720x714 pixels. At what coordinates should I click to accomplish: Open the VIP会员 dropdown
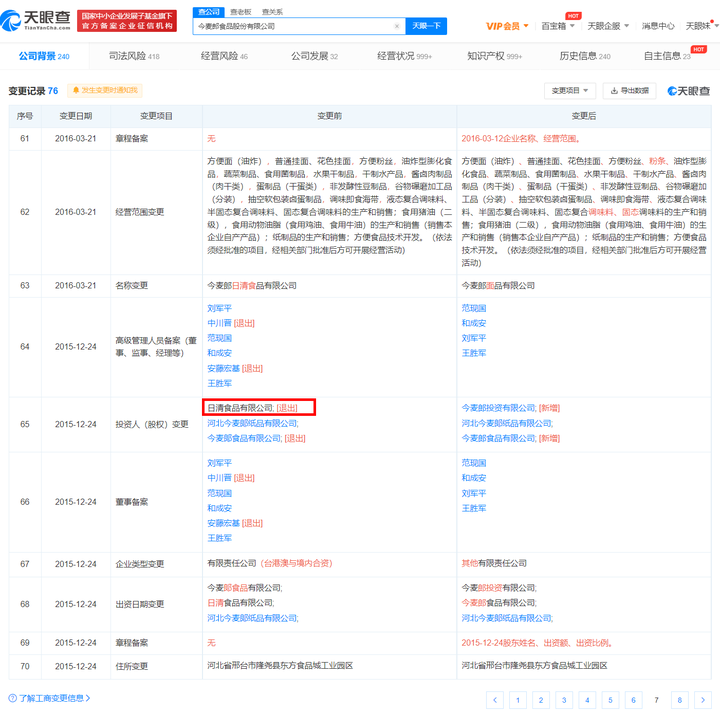point(507,26)
